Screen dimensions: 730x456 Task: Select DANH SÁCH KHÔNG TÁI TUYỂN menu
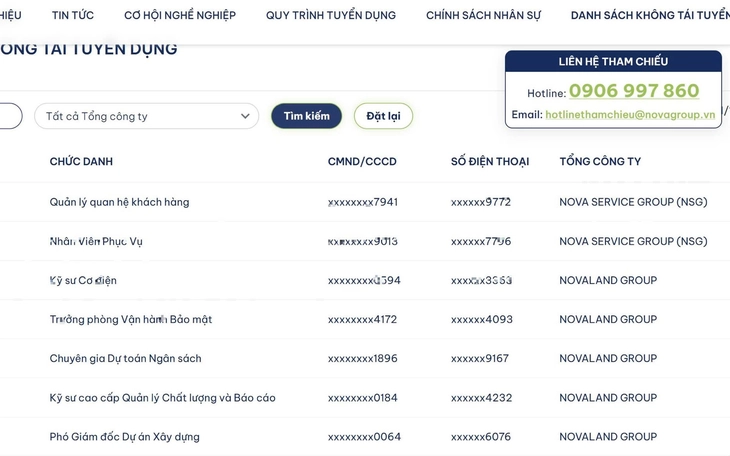(650, 15)
